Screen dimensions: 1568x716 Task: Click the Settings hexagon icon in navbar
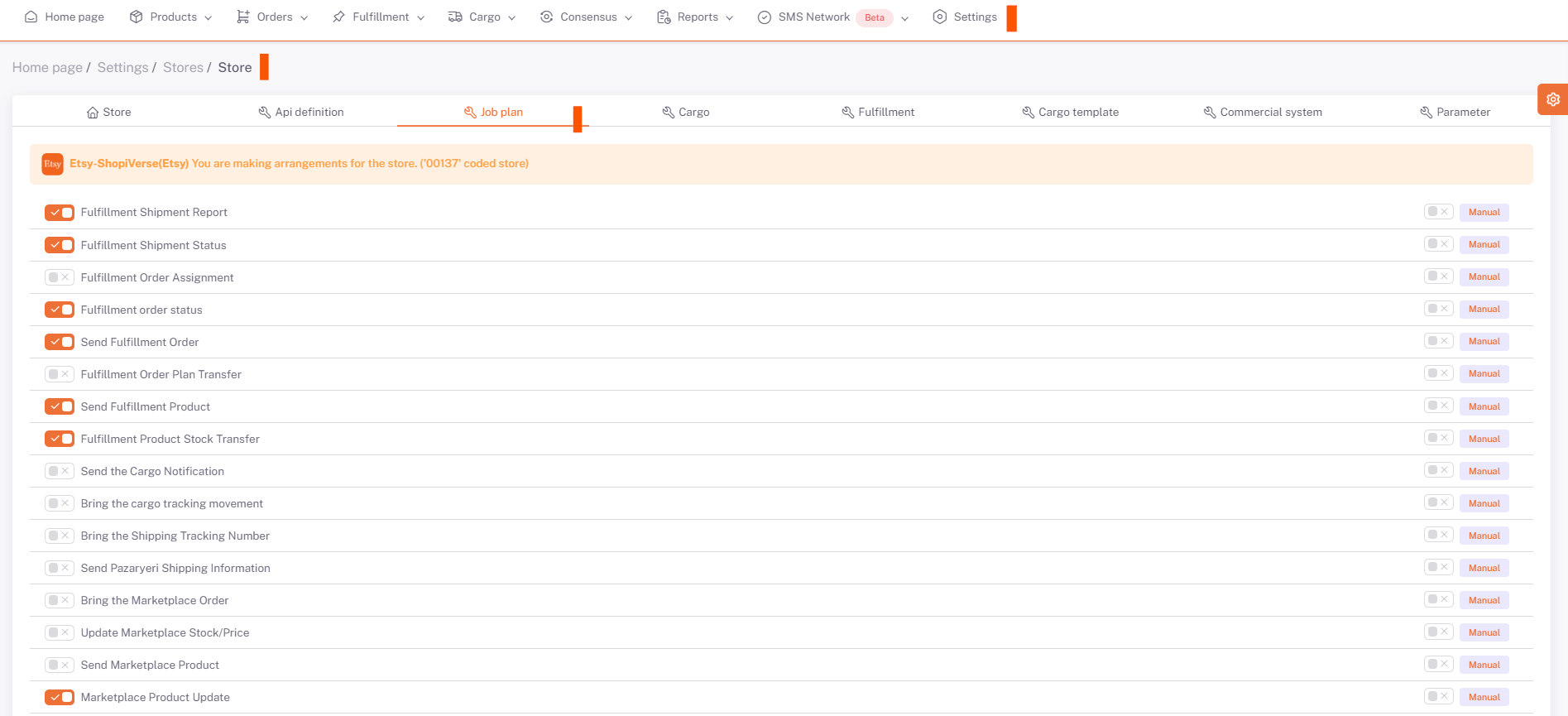pyautogui.click(x=940, y=17)
